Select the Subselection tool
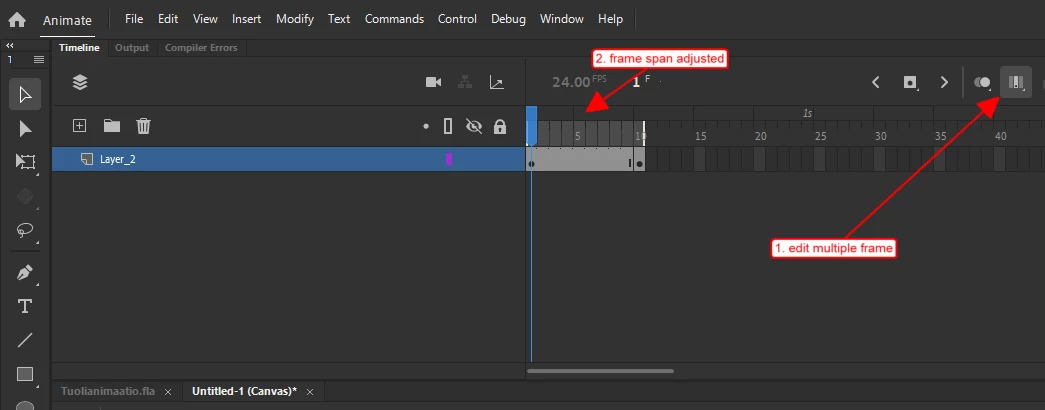This screenshot has height=410, width=1045. point(25,129)
